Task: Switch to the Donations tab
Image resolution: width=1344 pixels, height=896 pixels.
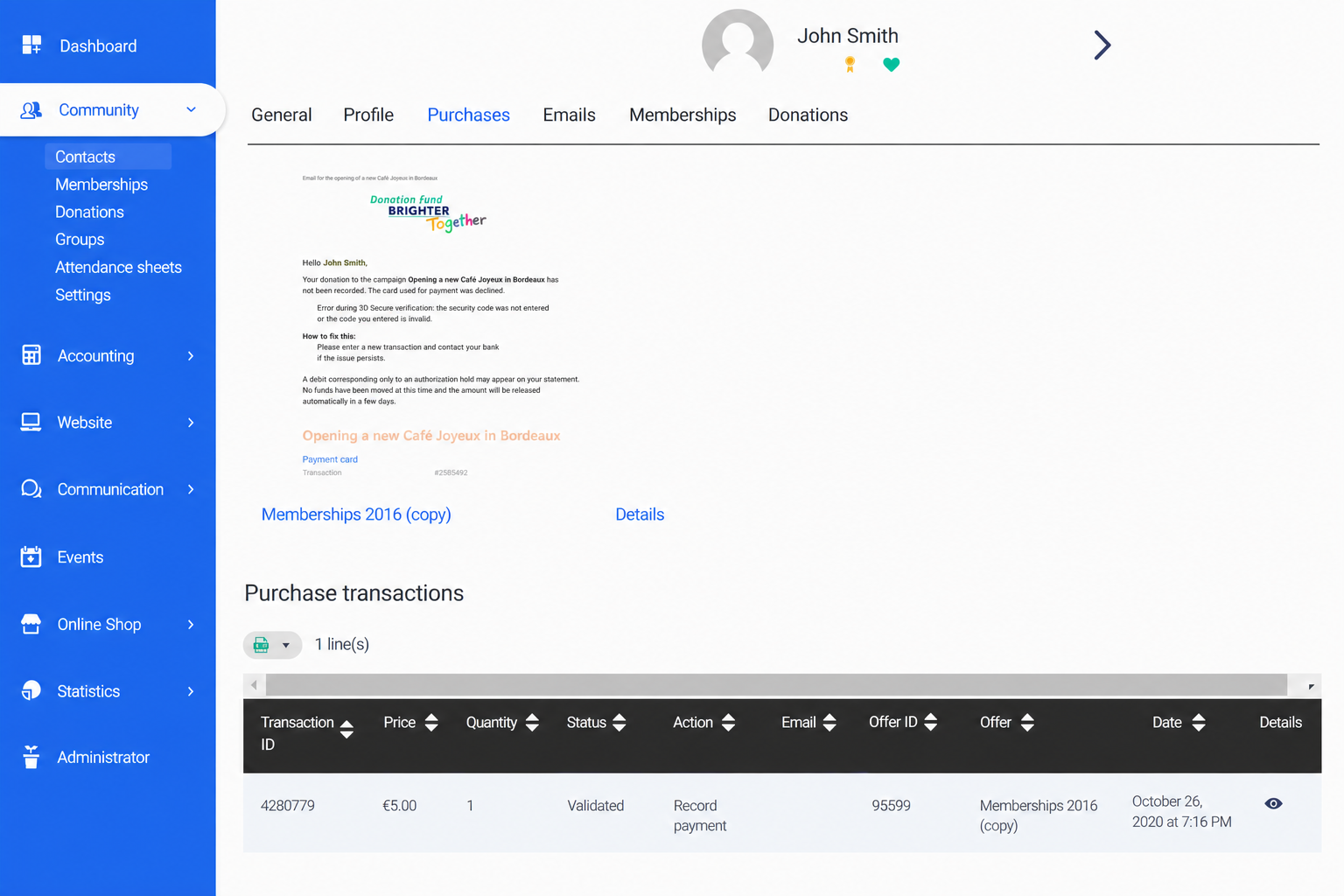Action: [808, 115]
